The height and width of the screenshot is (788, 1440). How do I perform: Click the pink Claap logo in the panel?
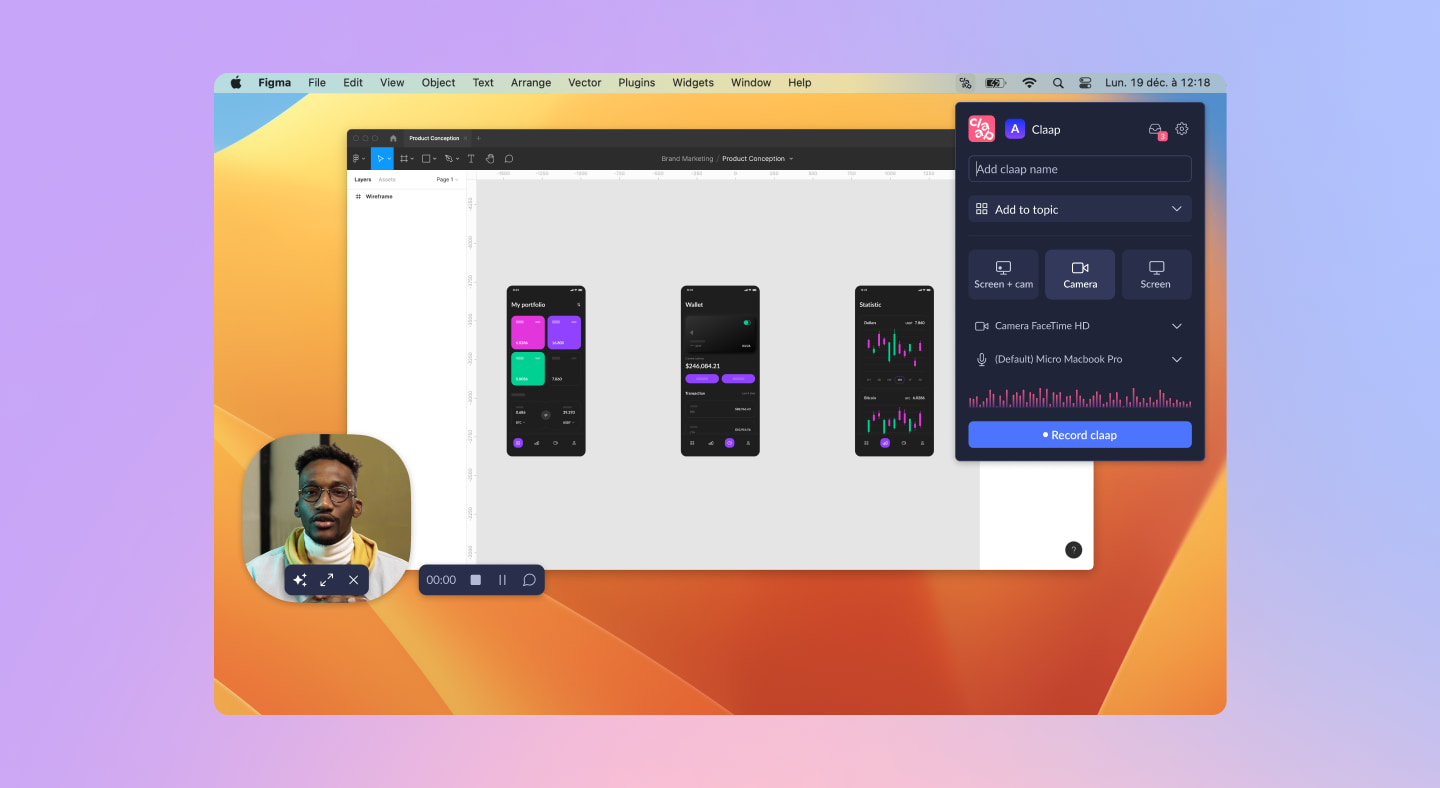pyautogui.click(x=982, y=129)
